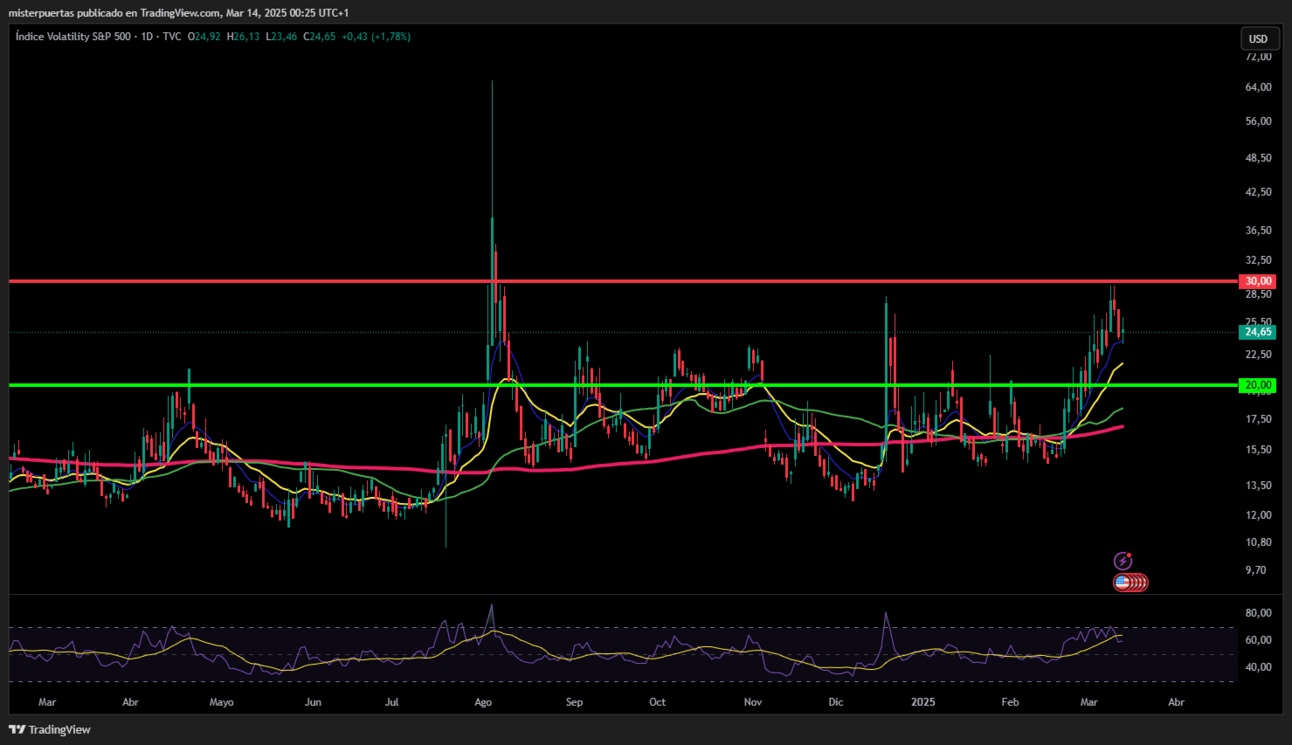Select the green 20,00 price label
The height and width of the screenshot is (745, 1292).
(1257, 385)
